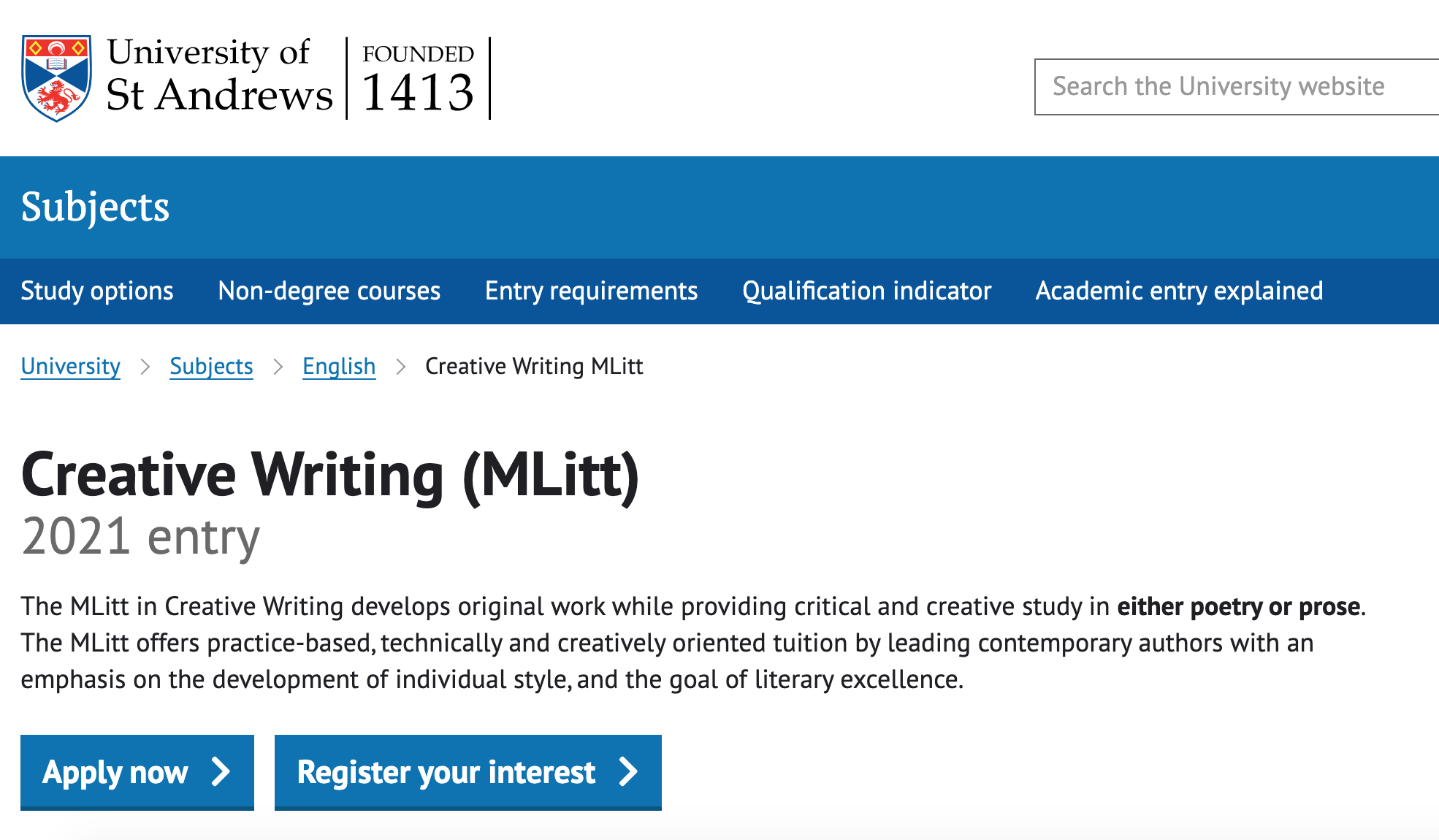
Task: Follow the Subjects breadcrumb link
Action: (212, 367)
